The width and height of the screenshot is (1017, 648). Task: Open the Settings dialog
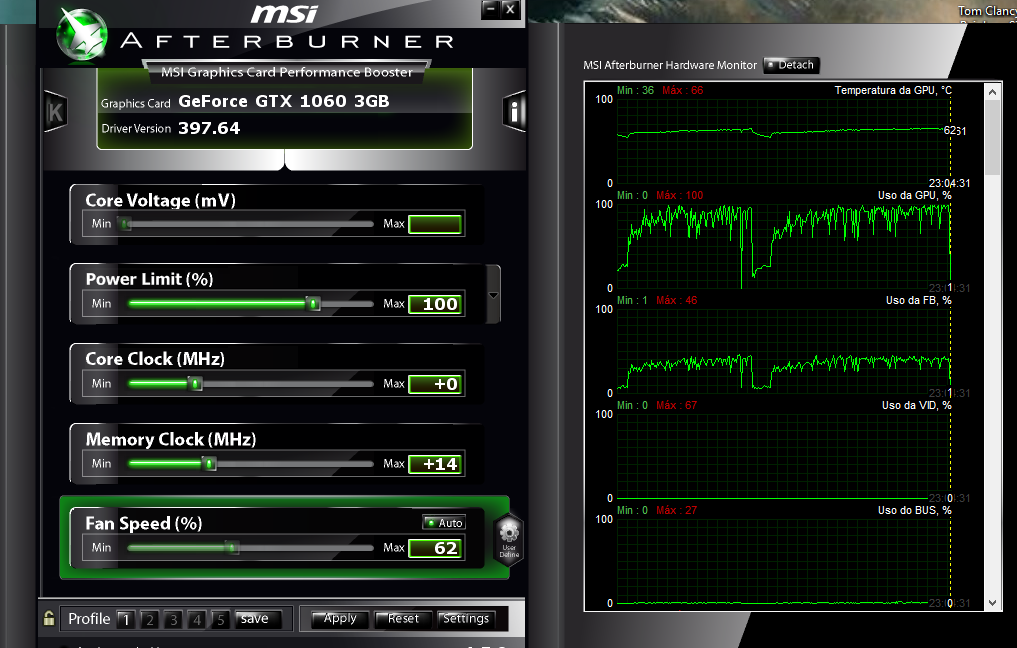pyautogui.click(x=466, y=619)
